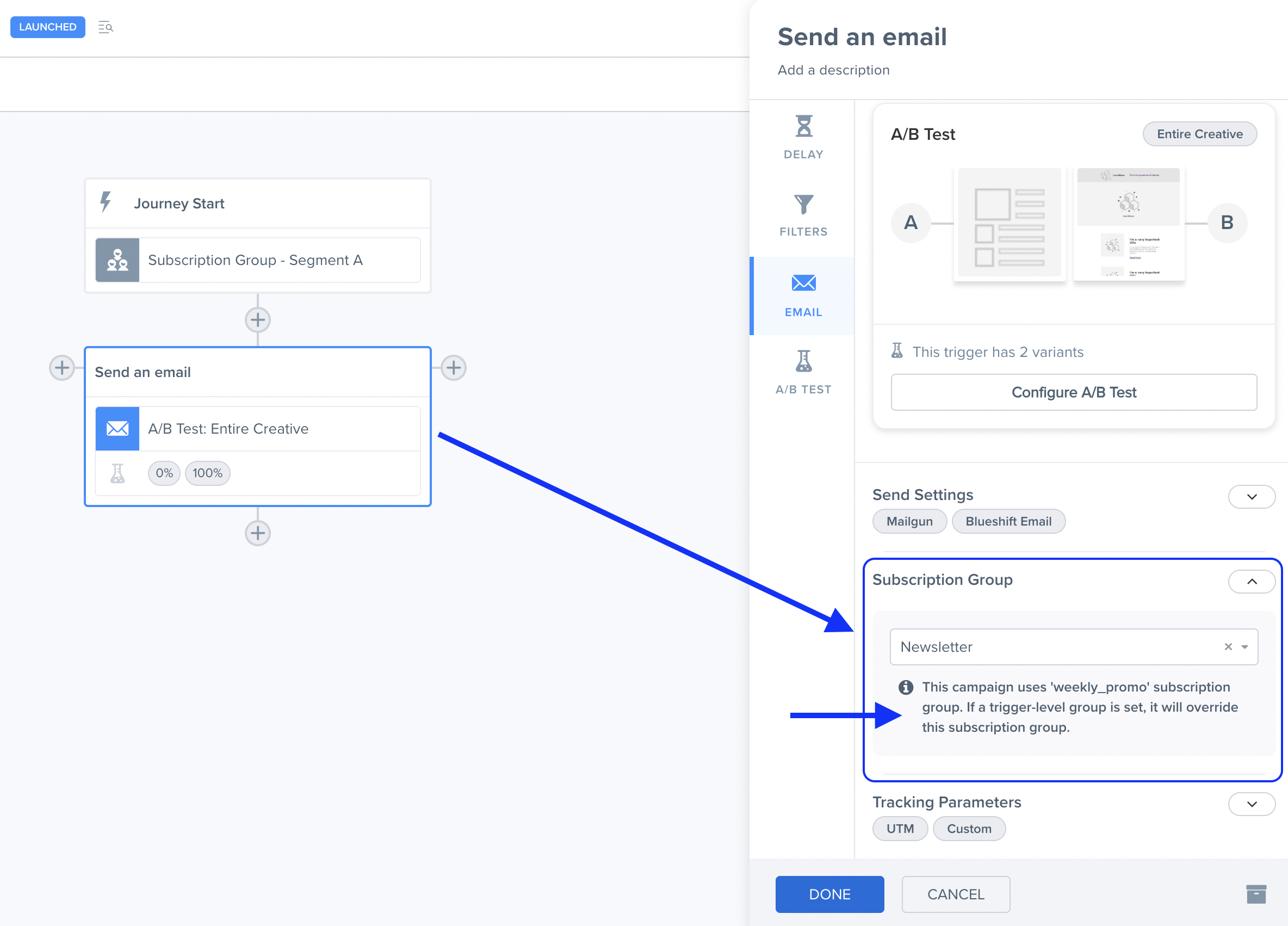The image size is (1288, 926).
Task: Click Add a description field
Action: (x=834, y=70)
